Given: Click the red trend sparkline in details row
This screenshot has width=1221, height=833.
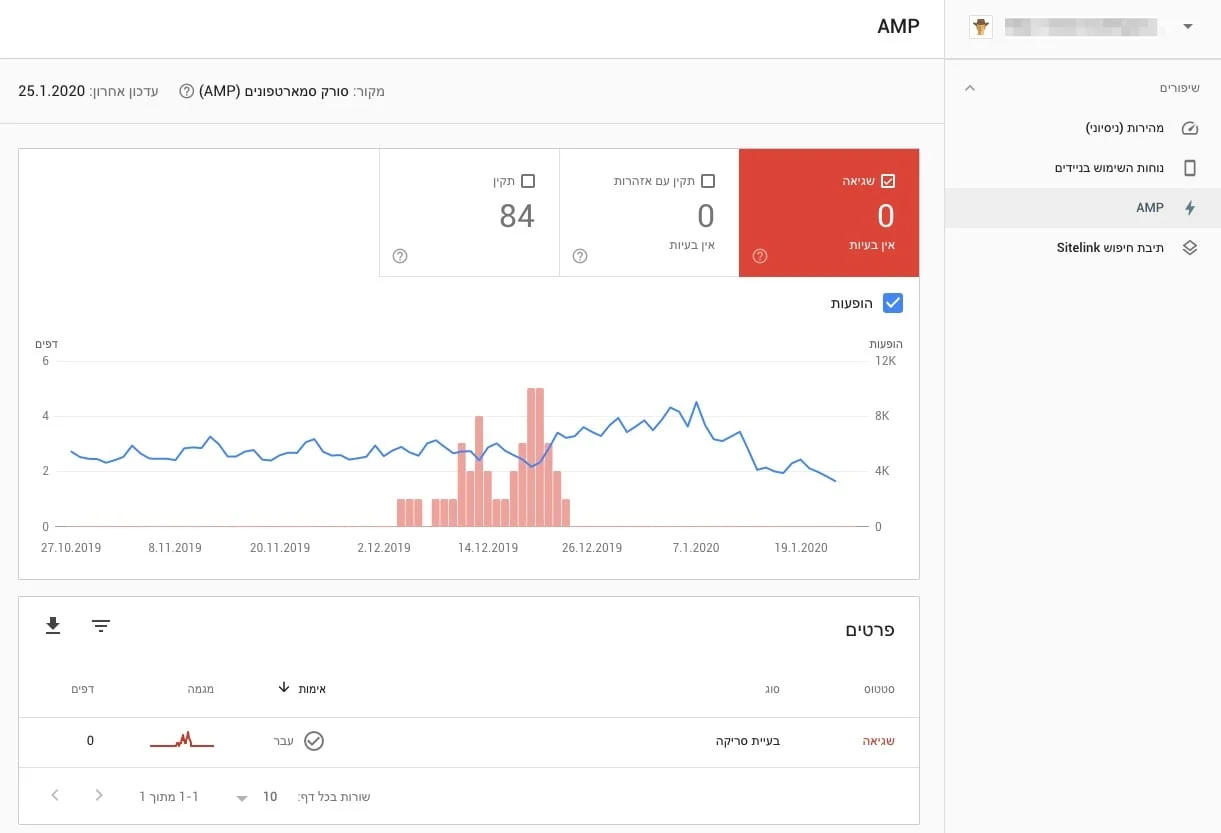Looking at the screenshot, I should 182,741.
